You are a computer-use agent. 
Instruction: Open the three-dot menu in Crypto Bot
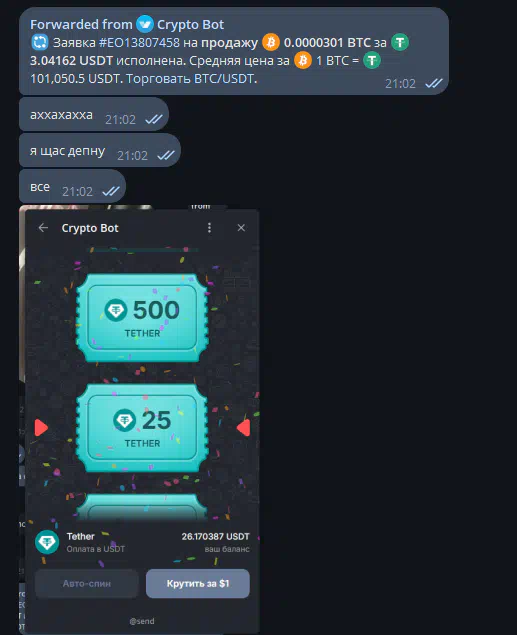click(x=209, y=228)
